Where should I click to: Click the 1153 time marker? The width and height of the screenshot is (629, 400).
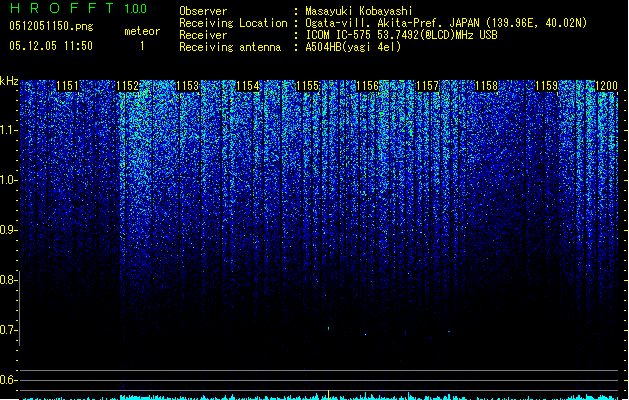click(x=187, y=86)
